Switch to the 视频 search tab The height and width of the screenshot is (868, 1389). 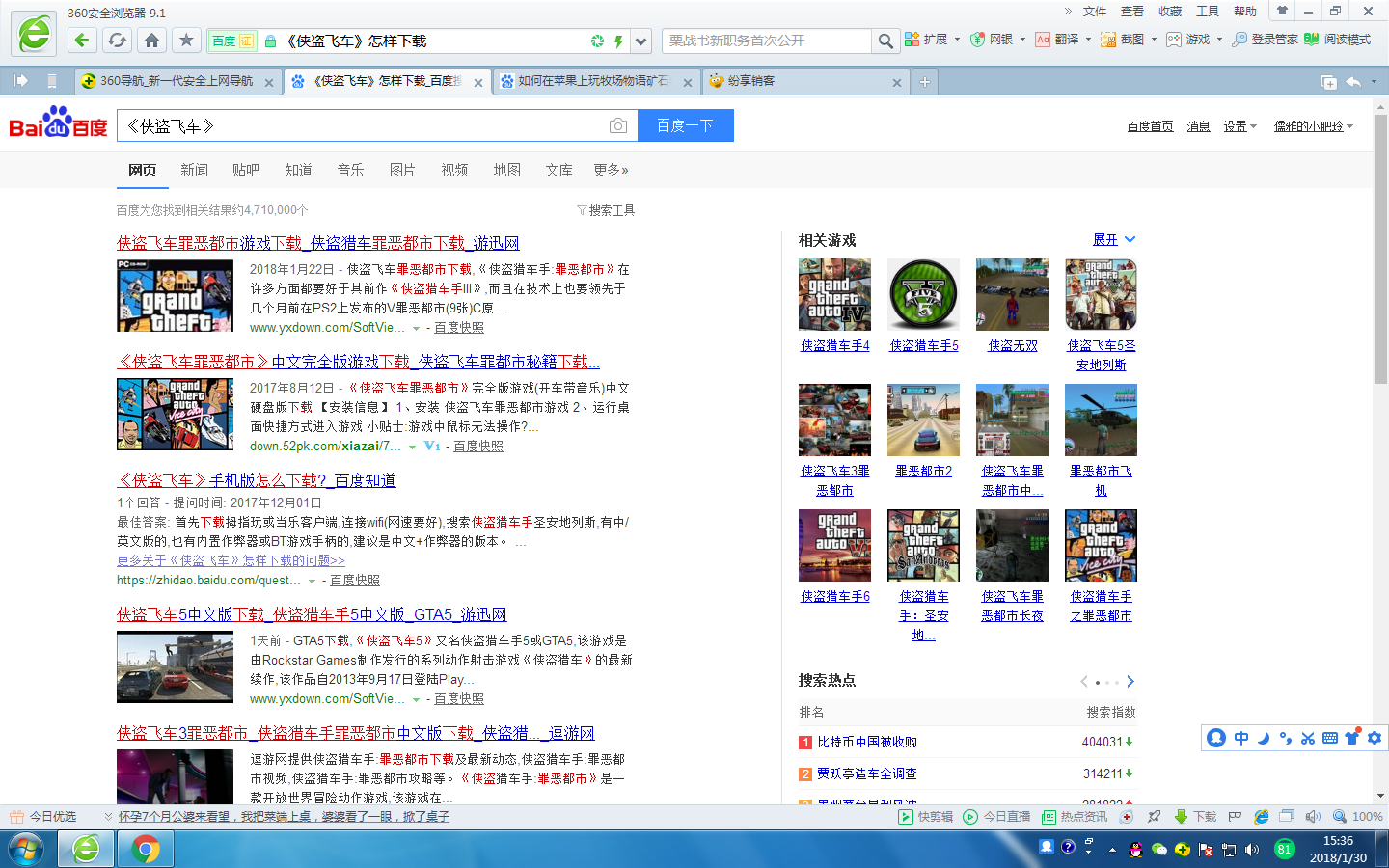pos(454,170)
